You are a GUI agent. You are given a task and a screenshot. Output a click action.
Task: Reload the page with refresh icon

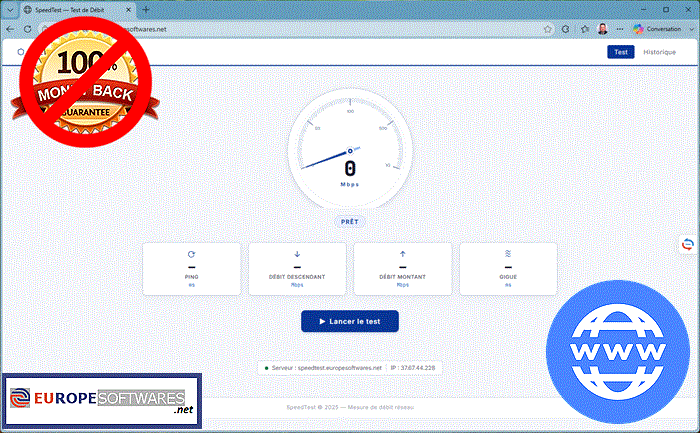click(28, 29)
